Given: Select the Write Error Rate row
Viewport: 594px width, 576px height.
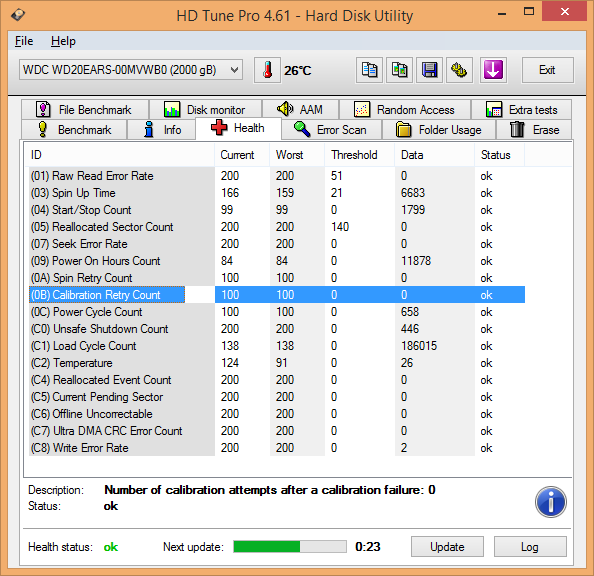Looking at the screenshot, I should pos(277,448).
